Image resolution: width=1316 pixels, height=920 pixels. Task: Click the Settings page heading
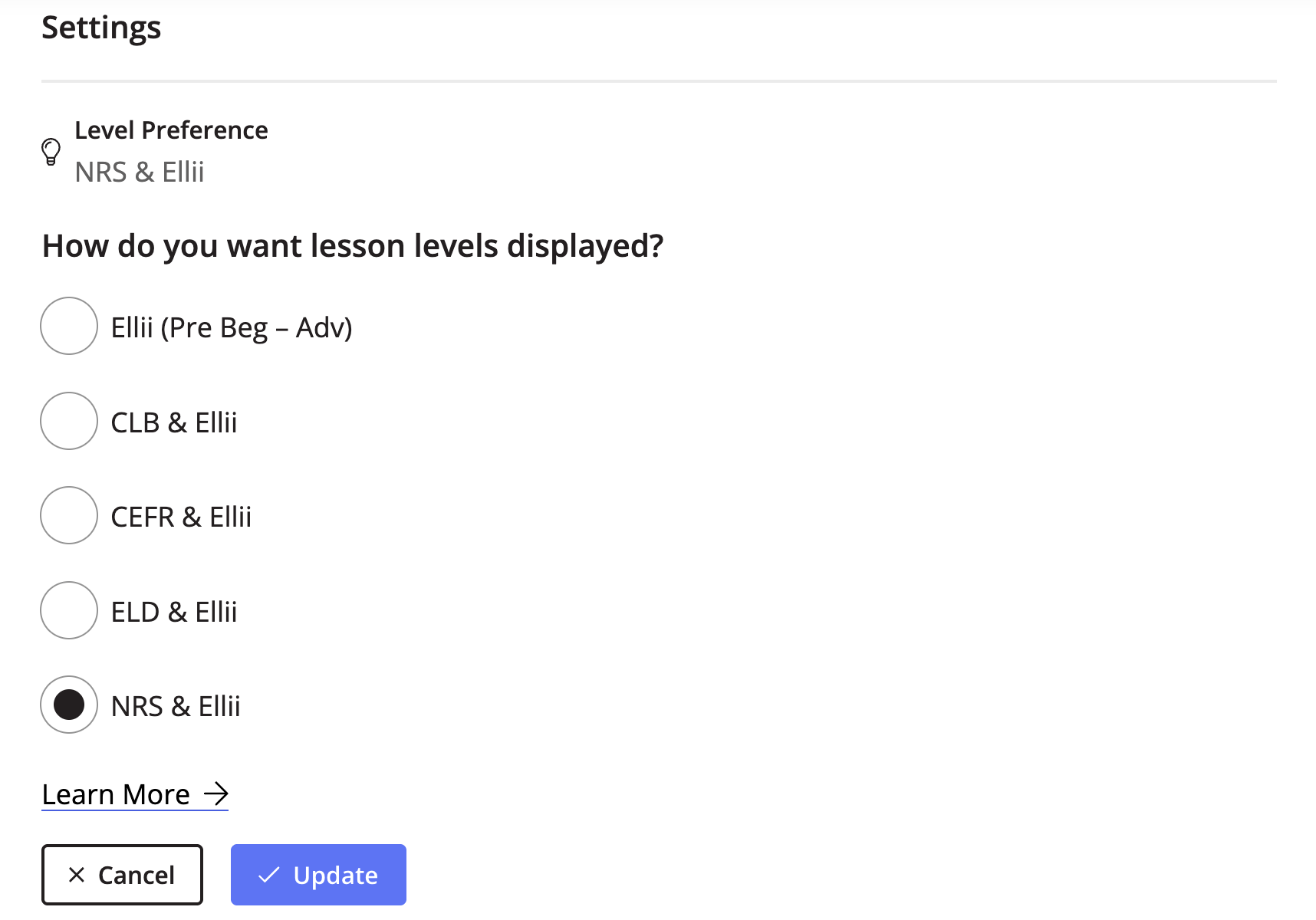[101, 28]
